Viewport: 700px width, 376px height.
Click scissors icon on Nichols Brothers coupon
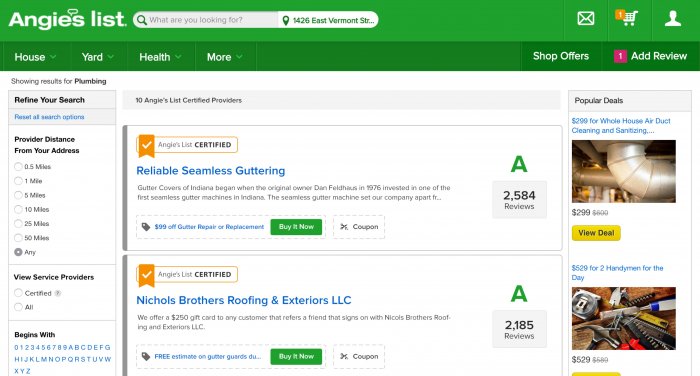[x=344, y=356]
